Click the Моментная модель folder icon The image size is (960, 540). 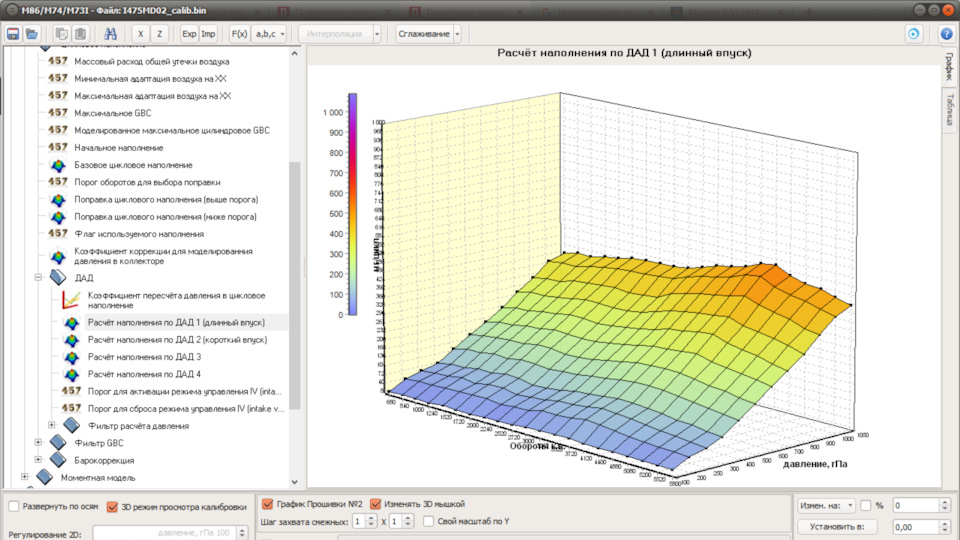pos(45,476)
